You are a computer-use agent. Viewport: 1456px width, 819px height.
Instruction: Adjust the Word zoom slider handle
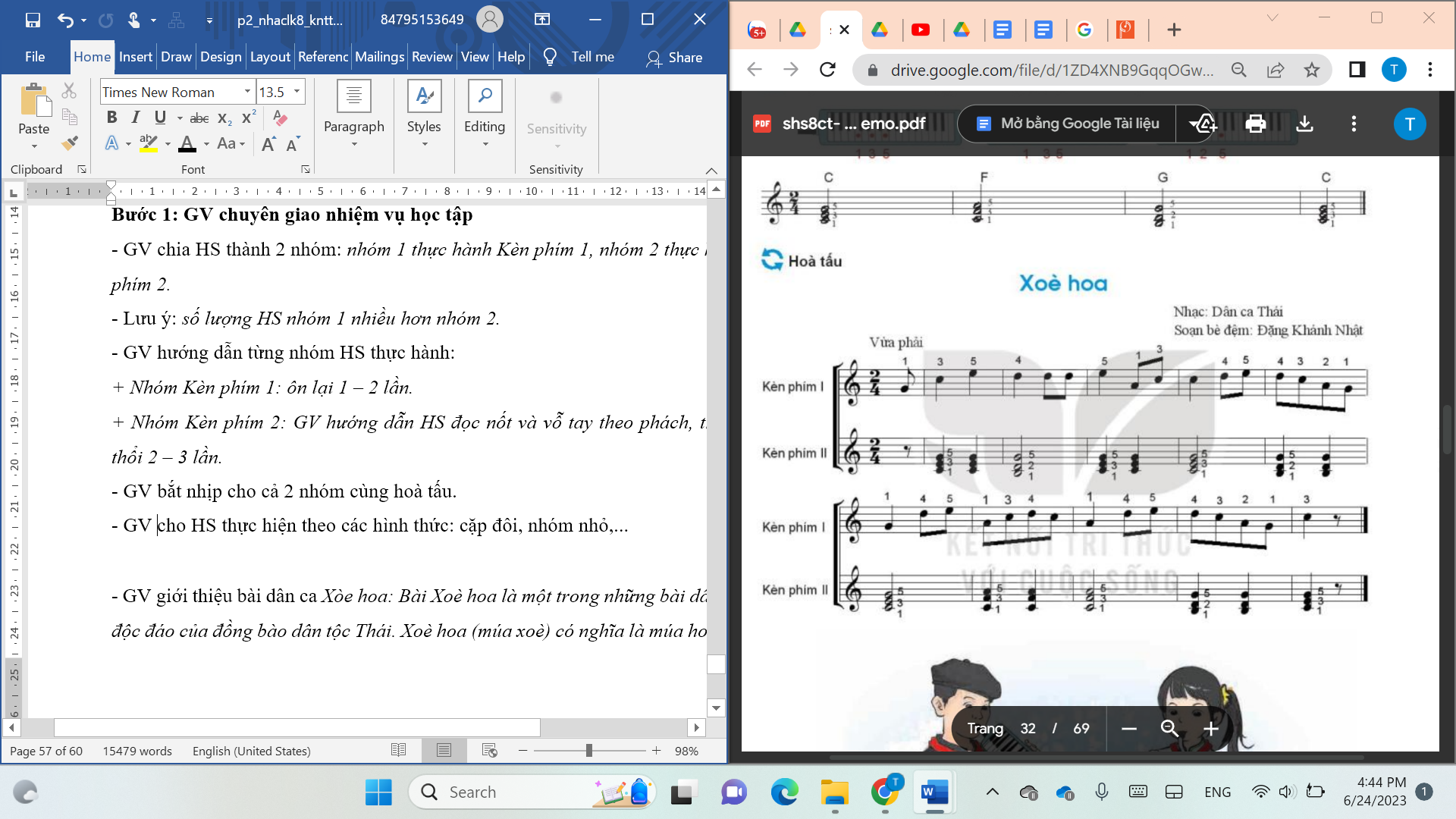[589, 751]
